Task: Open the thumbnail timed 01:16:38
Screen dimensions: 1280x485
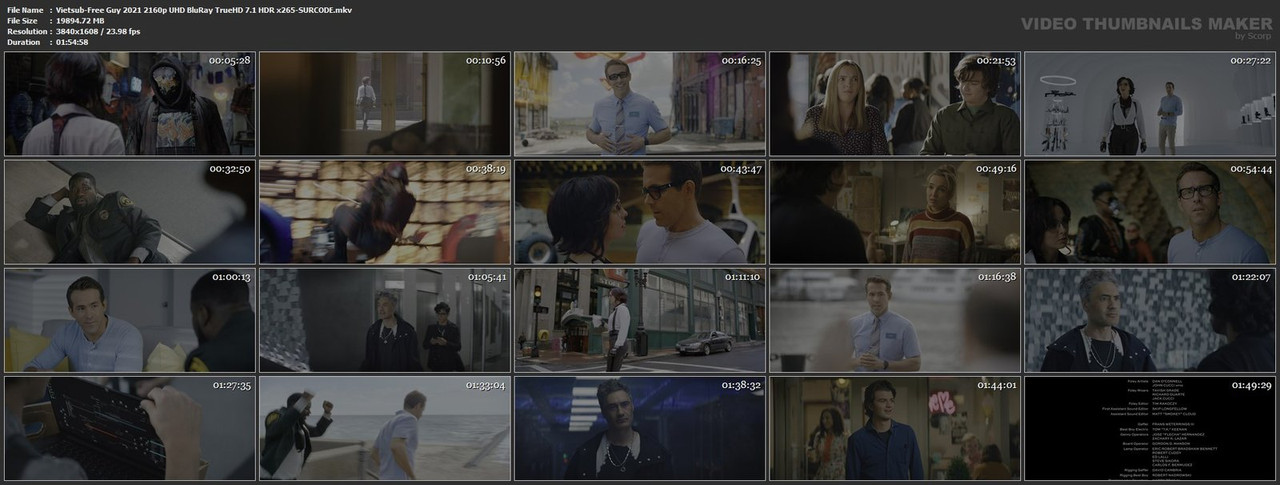Action: click(x=895, y=320)
